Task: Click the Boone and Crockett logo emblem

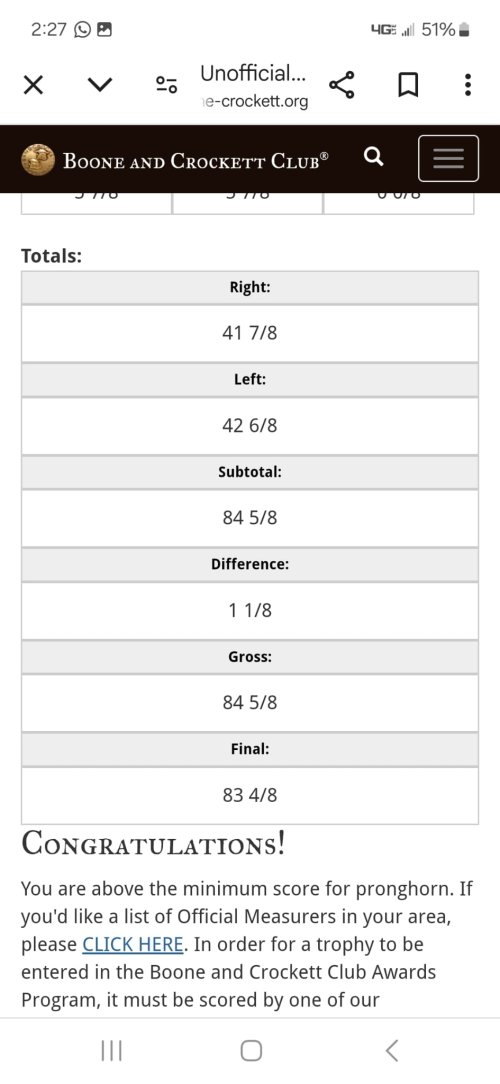Action: [38, 160]
